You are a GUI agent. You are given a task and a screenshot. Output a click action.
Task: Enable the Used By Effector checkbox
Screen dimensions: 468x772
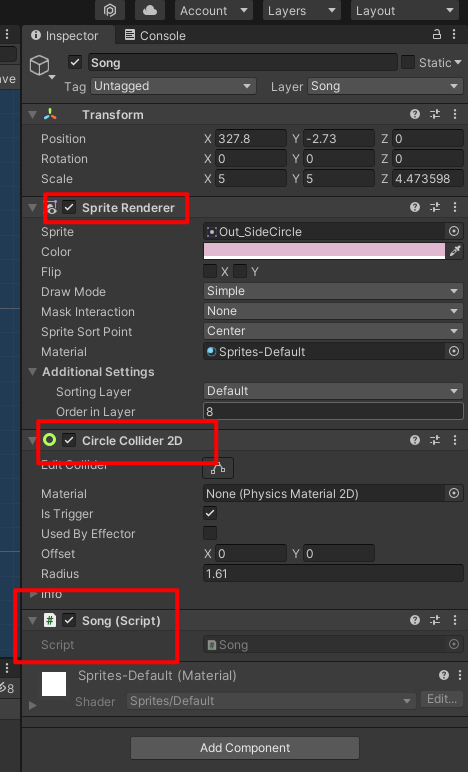[x=210, y=533]
